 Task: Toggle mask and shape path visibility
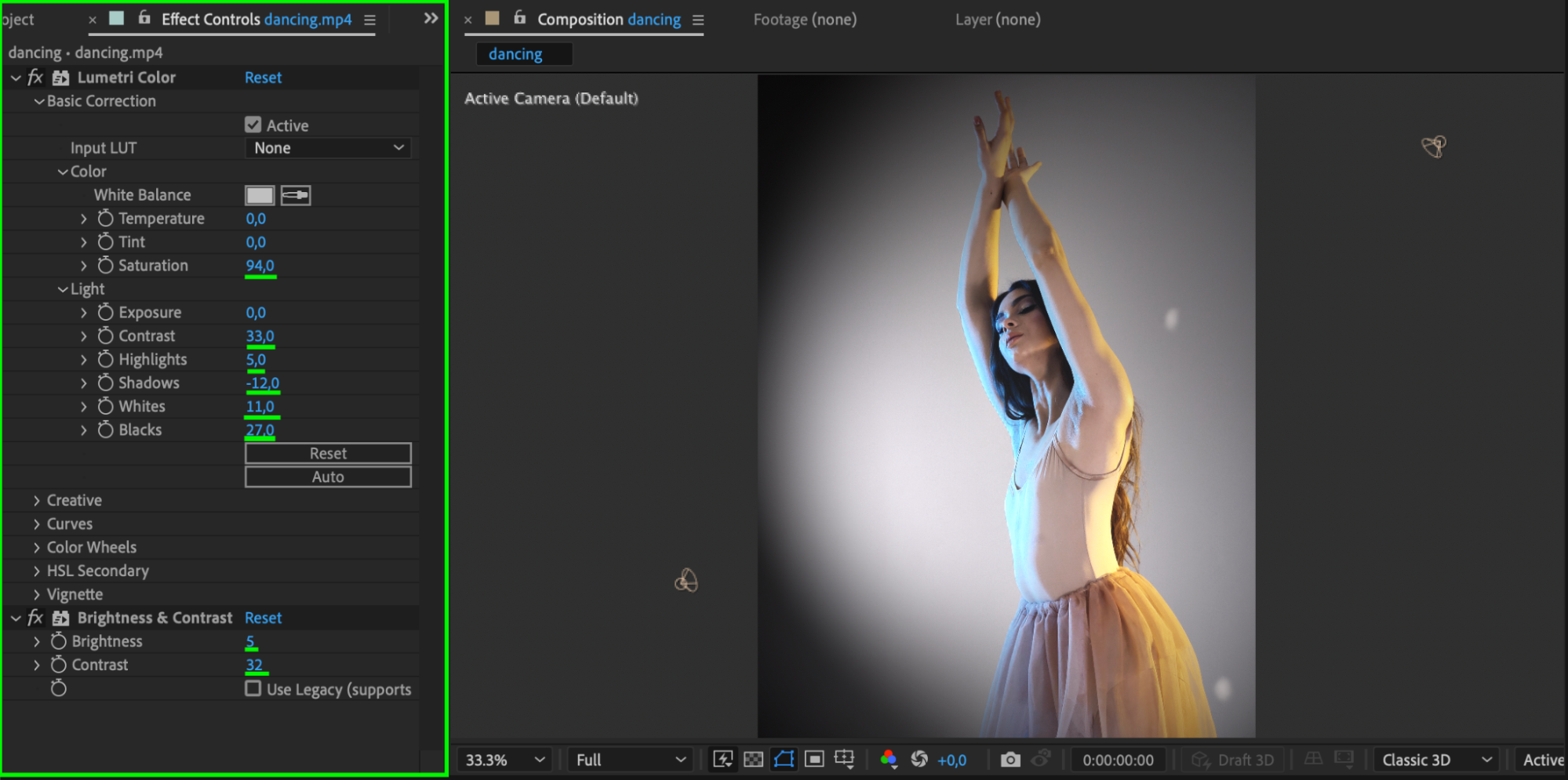point(784,759)
